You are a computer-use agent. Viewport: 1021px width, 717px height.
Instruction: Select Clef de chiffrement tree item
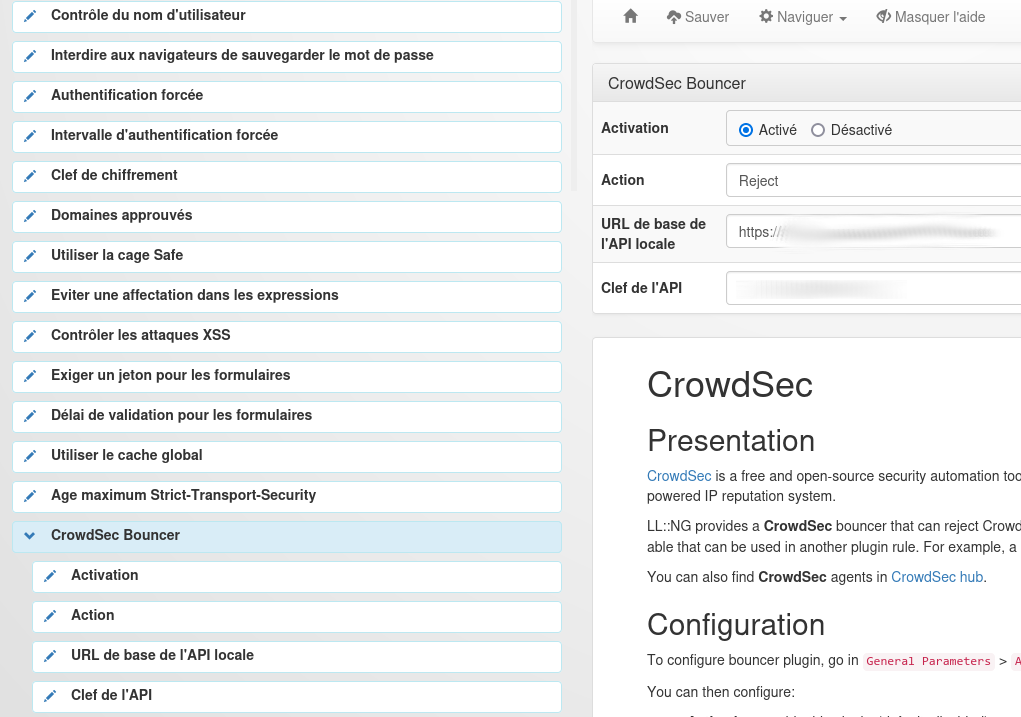tap(287, 176)
